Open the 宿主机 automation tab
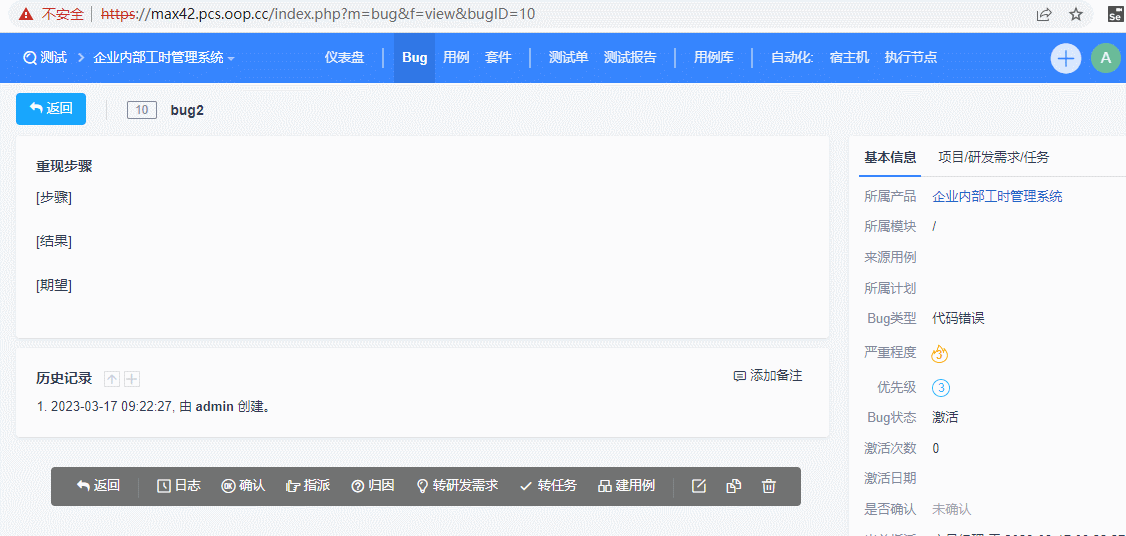This screenshot has width=1126, height=536. pos(849,58)
